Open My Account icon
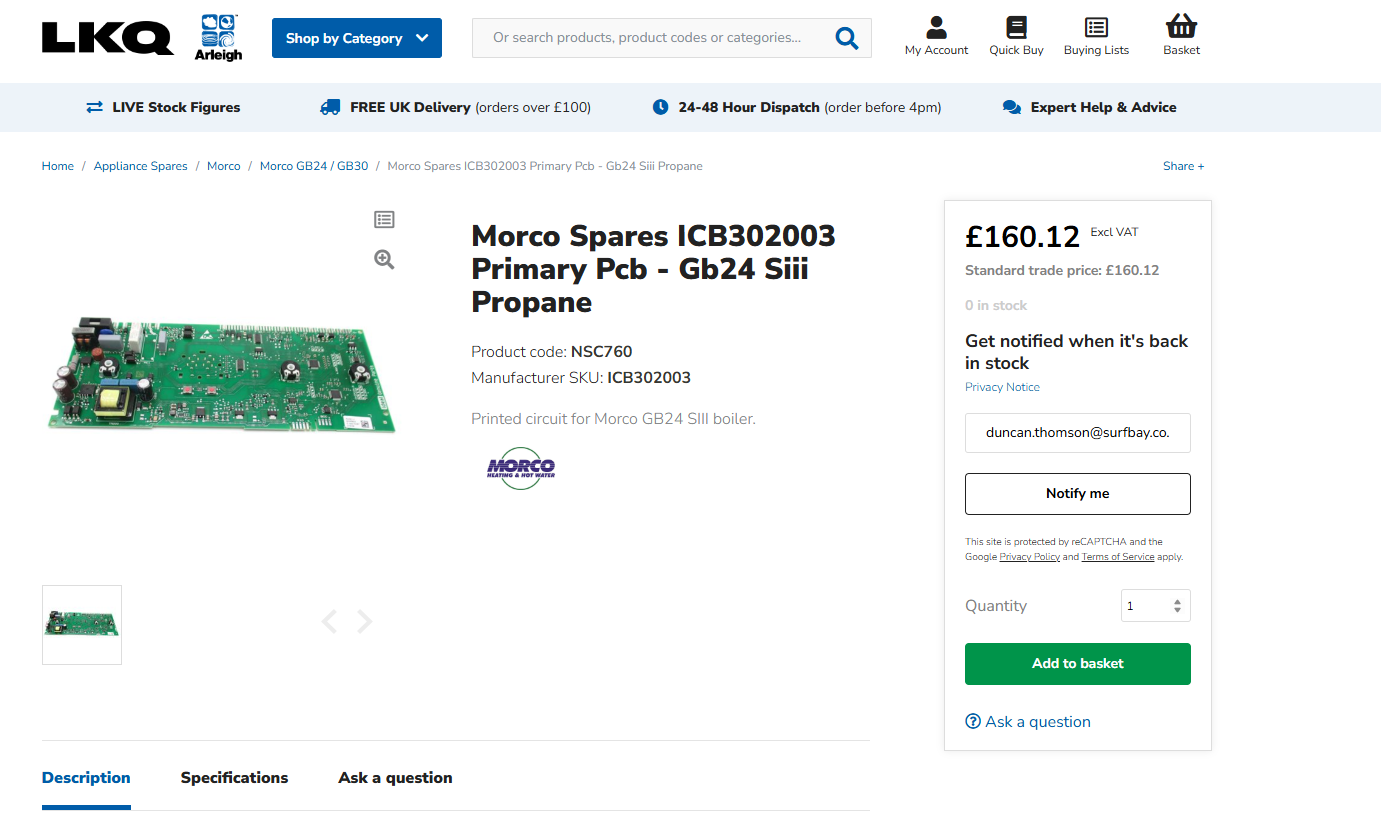Viewport: 1381px width, 840px height. point(936,28)
